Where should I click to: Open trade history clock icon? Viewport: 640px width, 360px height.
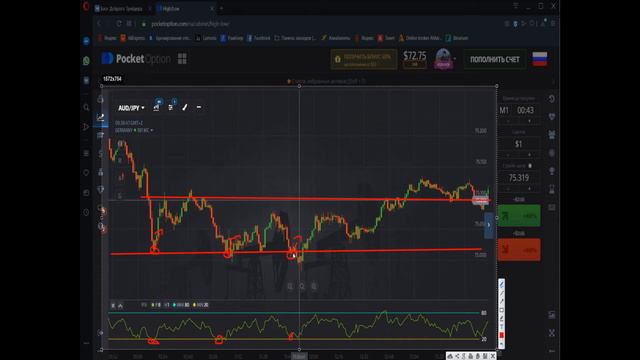coord(552,98)
